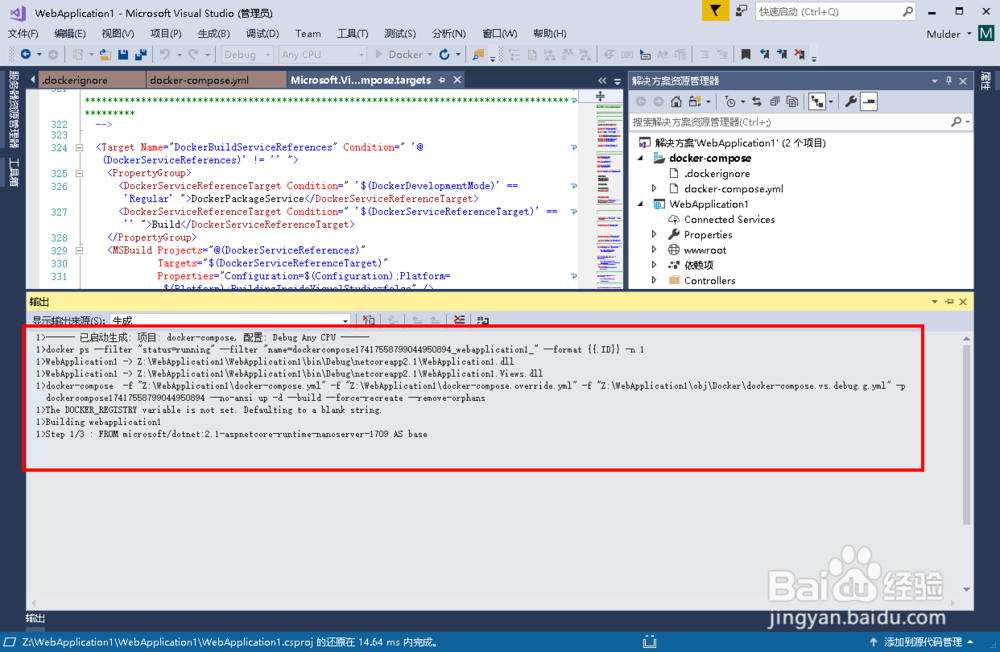Start debugging with the Docker run button
The height and width of the screenshot is (652, 1000).
[399, 55]
